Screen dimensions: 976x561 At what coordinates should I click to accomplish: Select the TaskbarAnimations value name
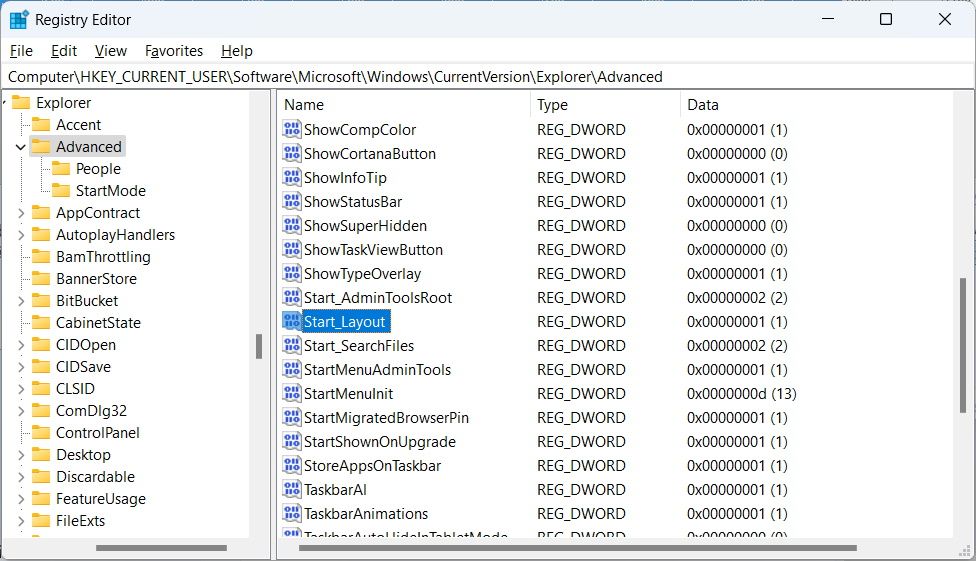366,514
